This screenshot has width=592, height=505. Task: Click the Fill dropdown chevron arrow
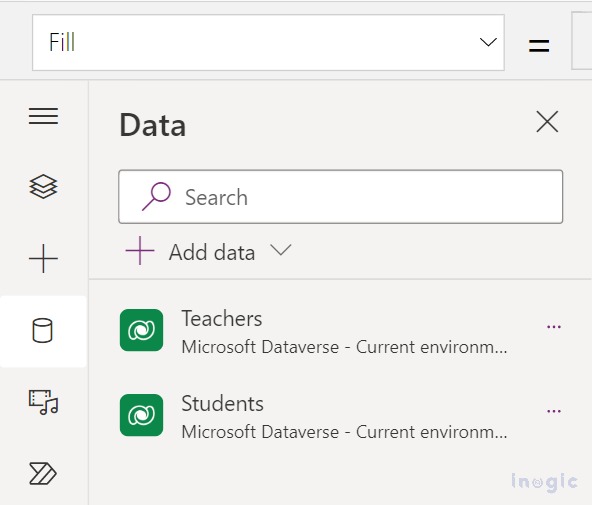tap(488, 42)
